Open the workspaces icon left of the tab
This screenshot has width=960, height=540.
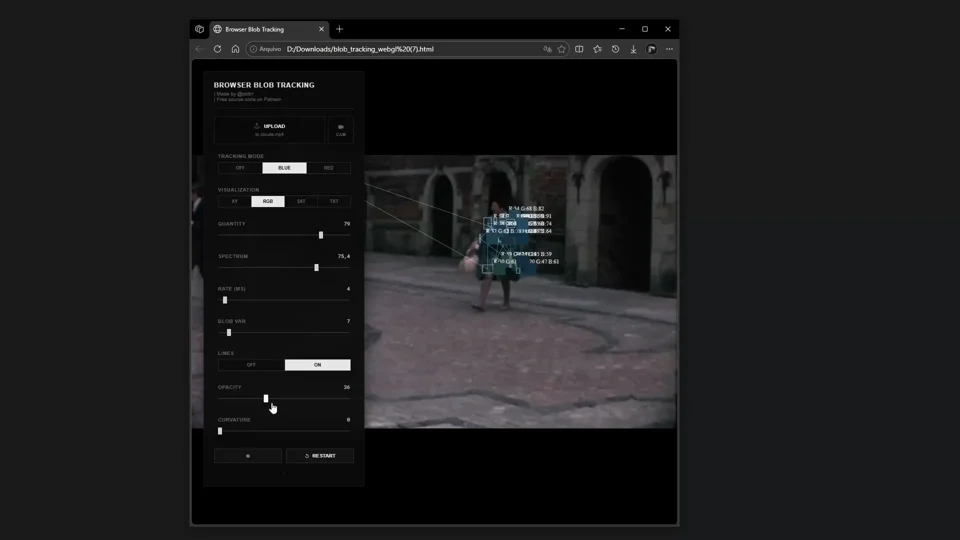coord(200,29)
